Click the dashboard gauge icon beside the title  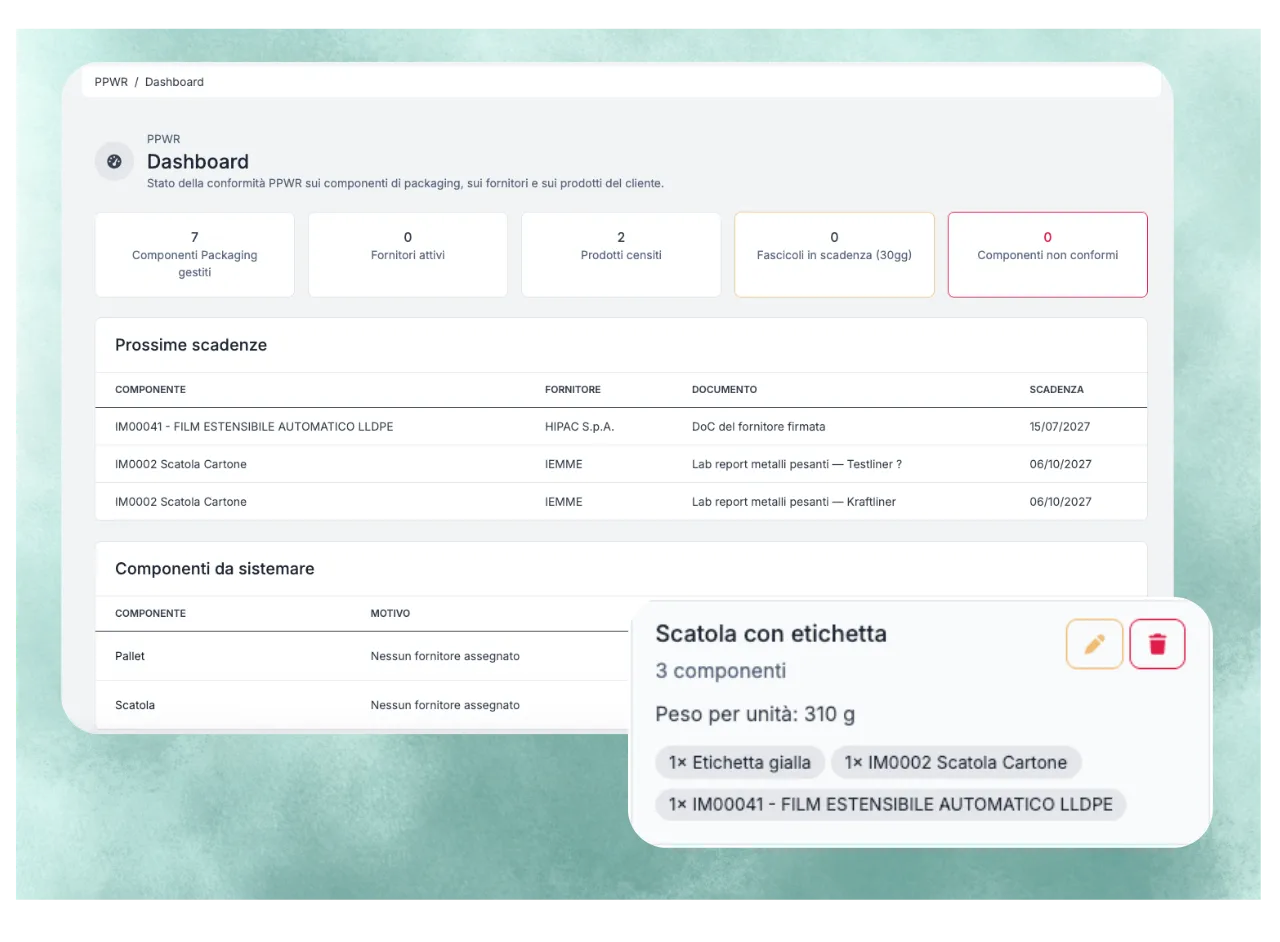tap(114, 161)
